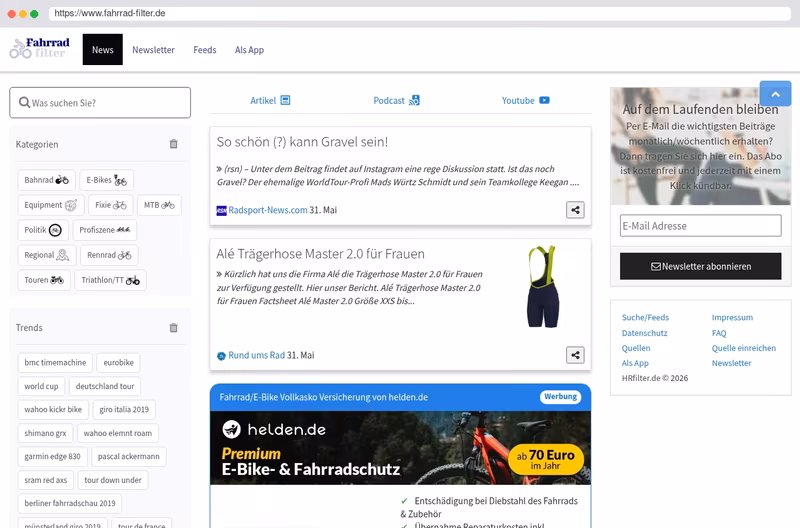Toggle the Equipment category filter
Viewport: 800px width, 528px height.
coord(51,205)
